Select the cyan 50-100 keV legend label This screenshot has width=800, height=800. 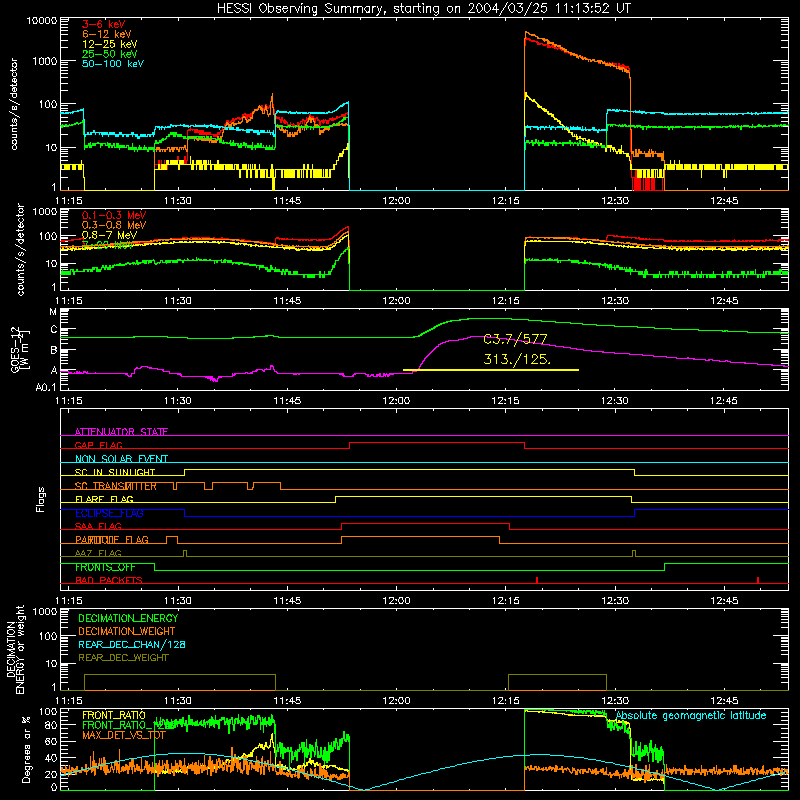tap(113, 63)
